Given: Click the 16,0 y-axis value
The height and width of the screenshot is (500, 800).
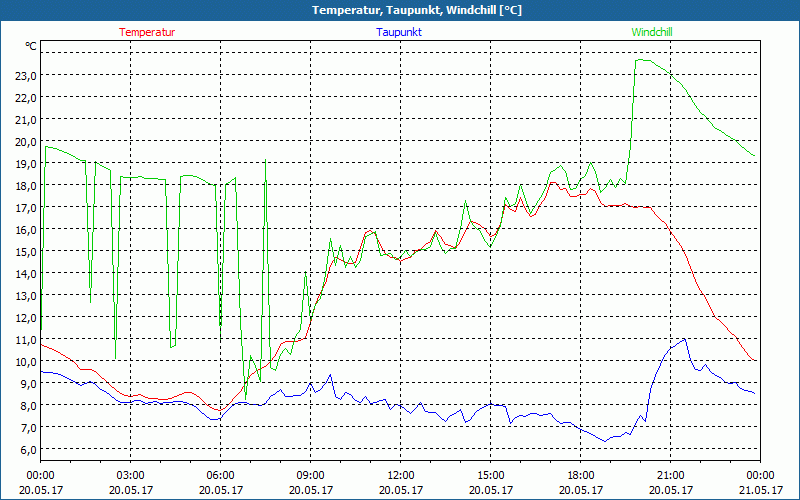Looking at the screenshot, I should click(x=26, y=230).
